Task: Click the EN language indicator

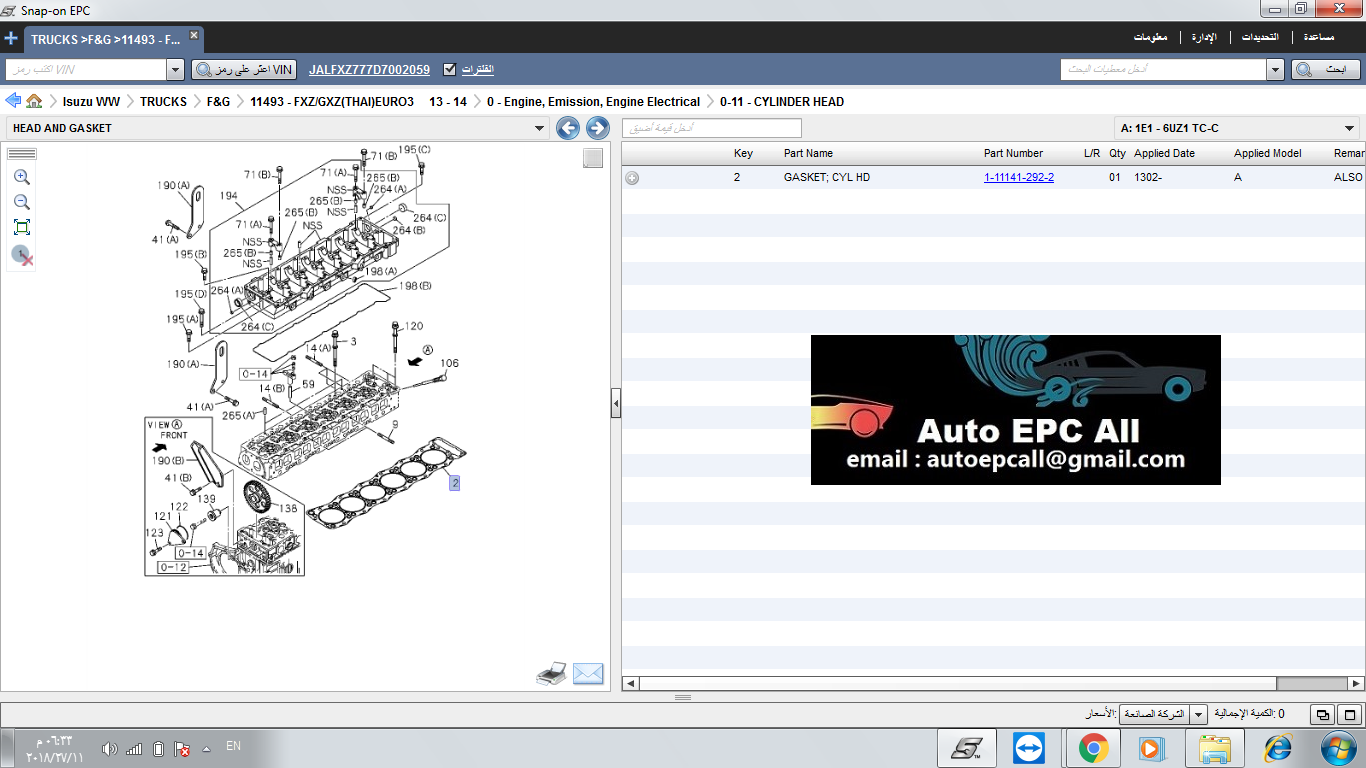Action: click(x=233, y=746)
